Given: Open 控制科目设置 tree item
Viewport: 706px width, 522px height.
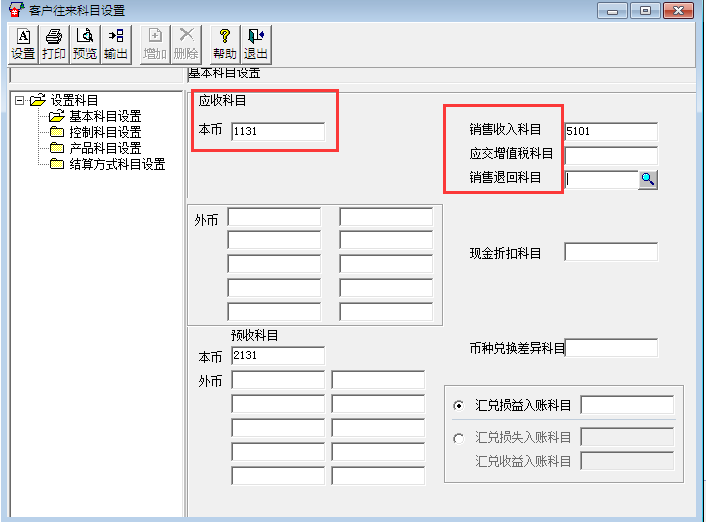Looking at the screenshot, I should click(104, 132).
